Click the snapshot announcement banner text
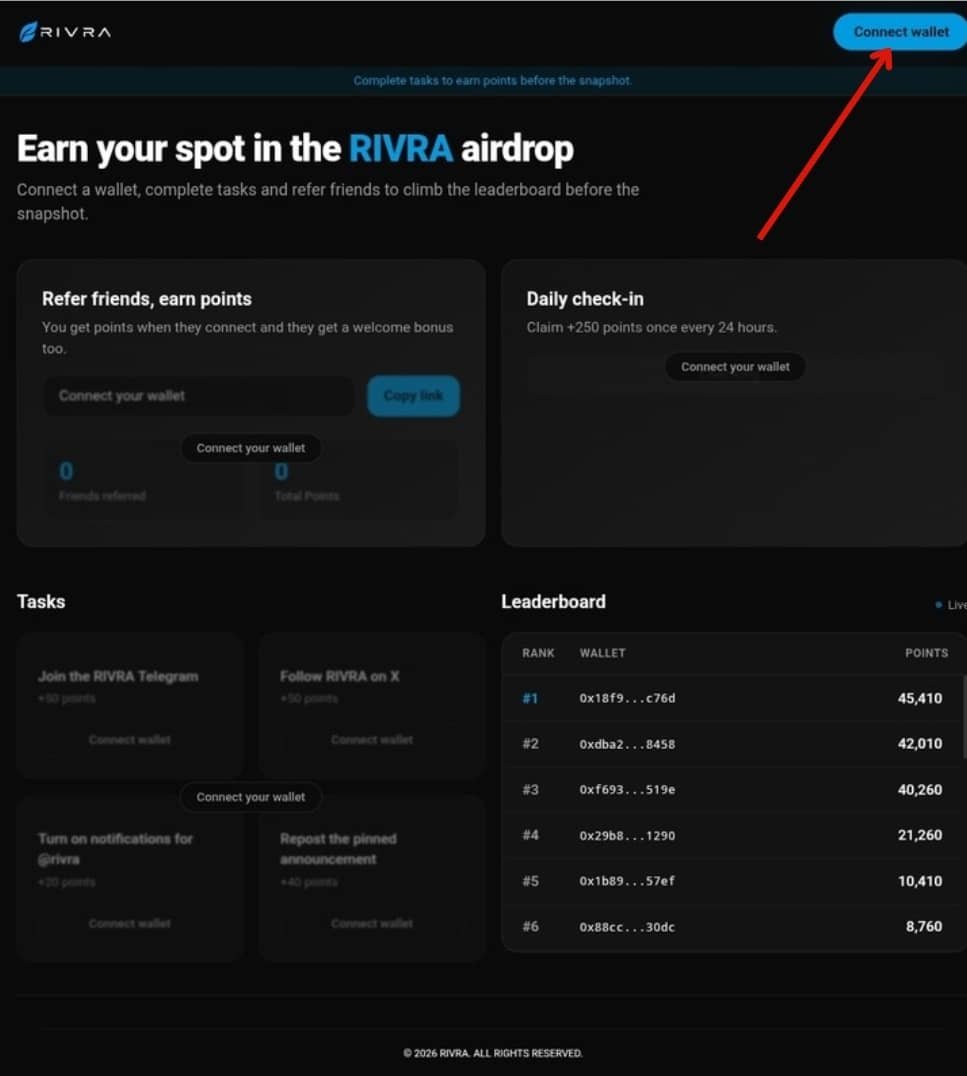Screen dimensions: 967x1076 [492, 80]
